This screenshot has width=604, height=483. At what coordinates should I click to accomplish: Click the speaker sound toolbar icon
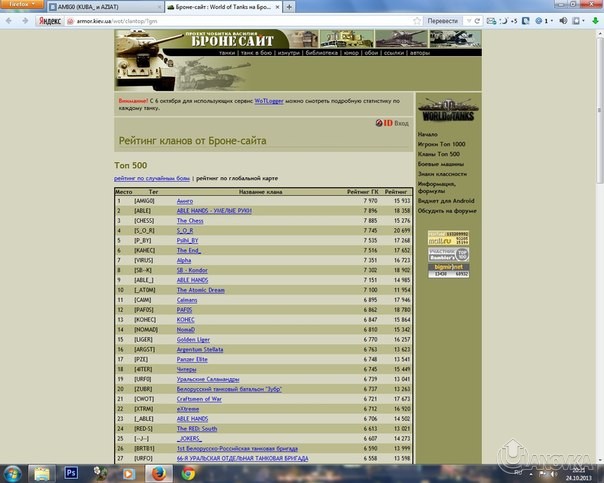pos(563,21)
